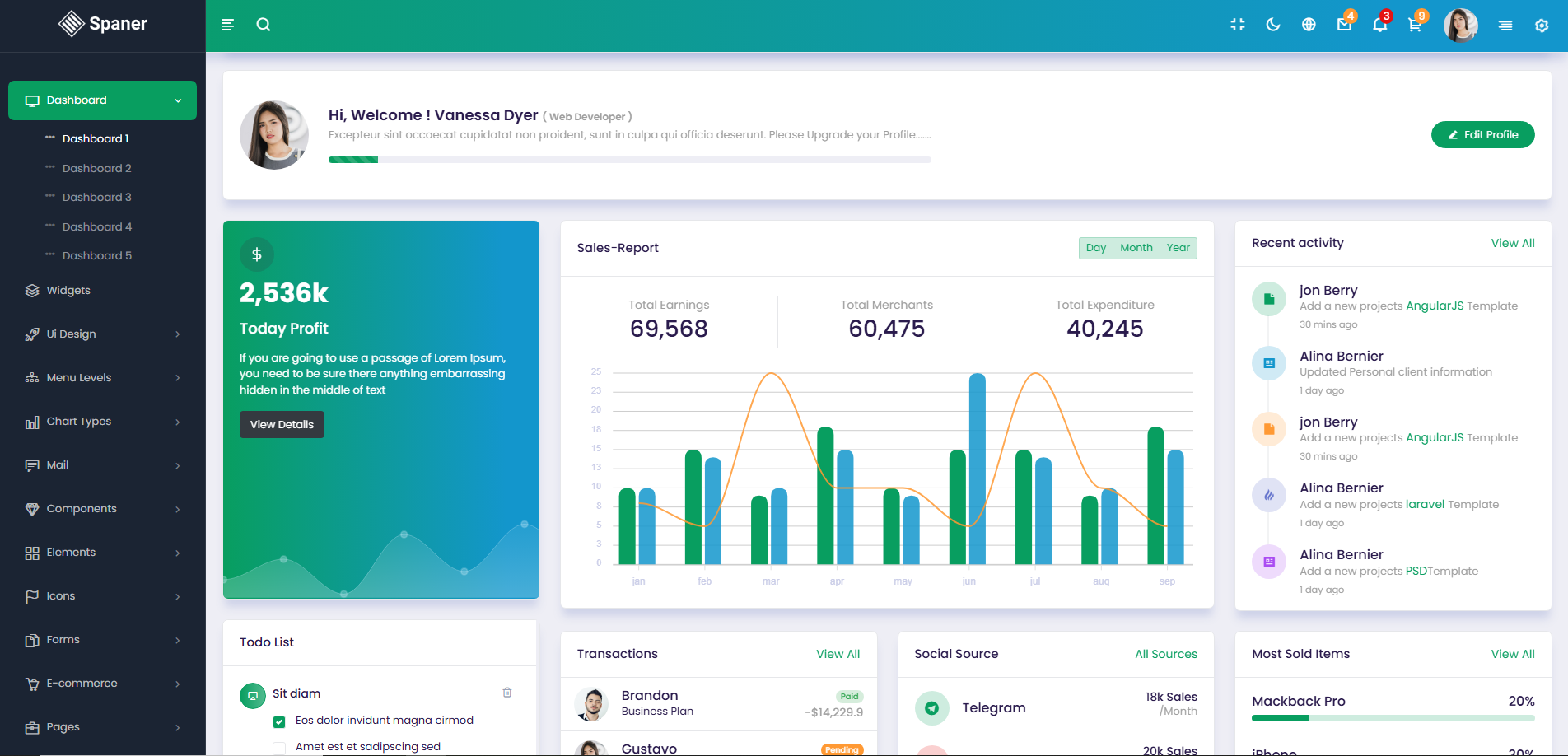Viewport: 1568px width, 756px height.
Task: Expand the Mail menu arrow
Action: [178, 465]
